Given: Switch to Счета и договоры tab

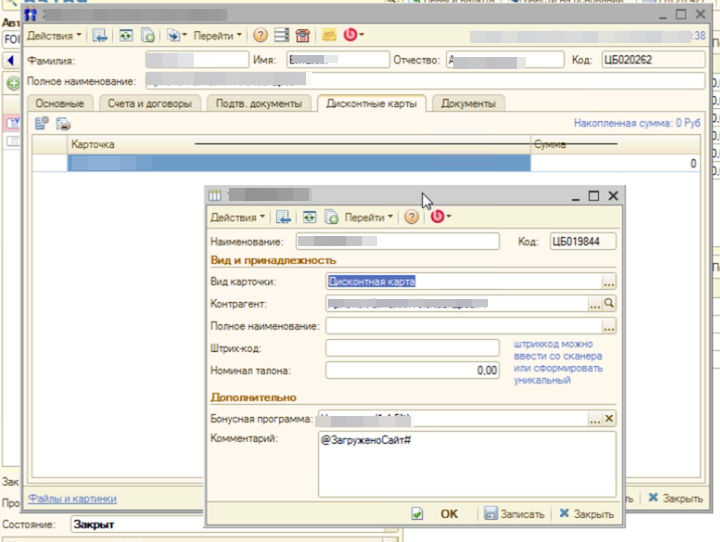Looking at the screenshot, I should tap(149, 103).
